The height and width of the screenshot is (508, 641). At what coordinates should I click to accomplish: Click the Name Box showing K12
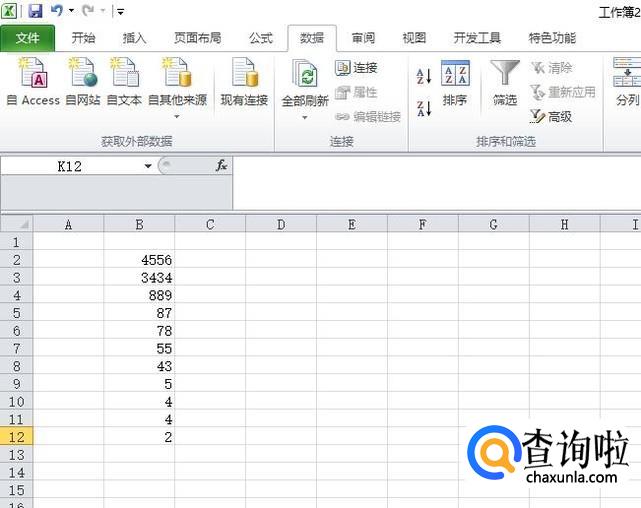click(x=69, y=166)
